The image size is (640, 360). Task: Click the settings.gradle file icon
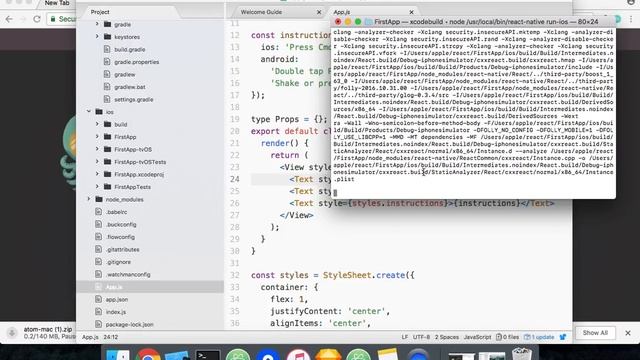(x=107, y=99)
